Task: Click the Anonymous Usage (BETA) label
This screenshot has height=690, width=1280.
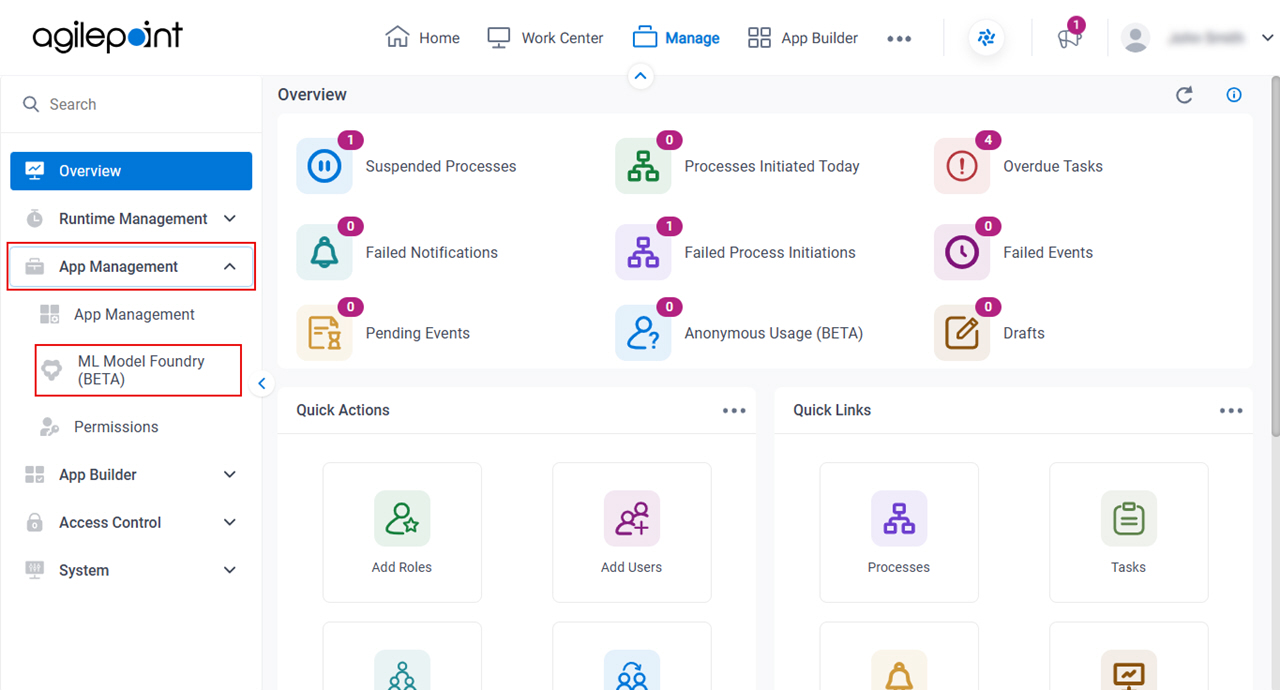Action: (774, 334)
